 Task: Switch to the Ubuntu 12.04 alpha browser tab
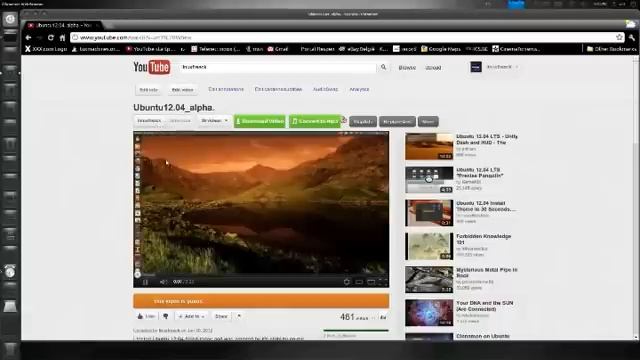62,25
